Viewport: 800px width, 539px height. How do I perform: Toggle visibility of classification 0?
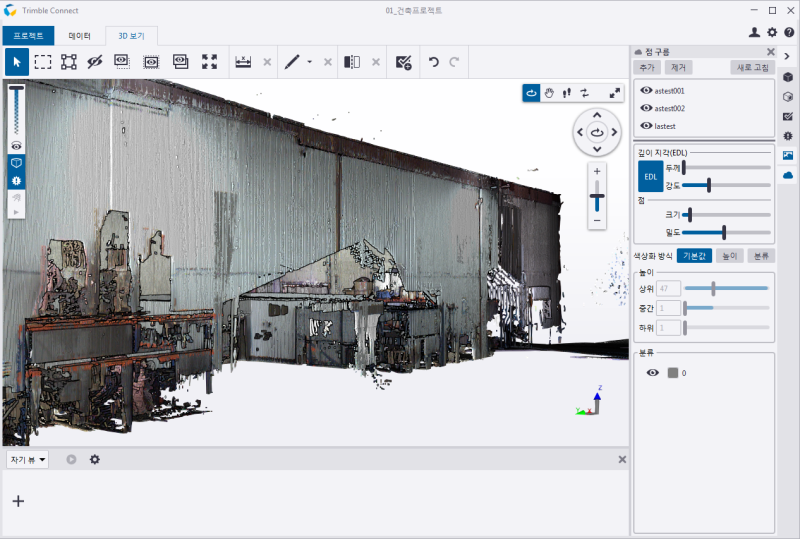tap(652, 372)
